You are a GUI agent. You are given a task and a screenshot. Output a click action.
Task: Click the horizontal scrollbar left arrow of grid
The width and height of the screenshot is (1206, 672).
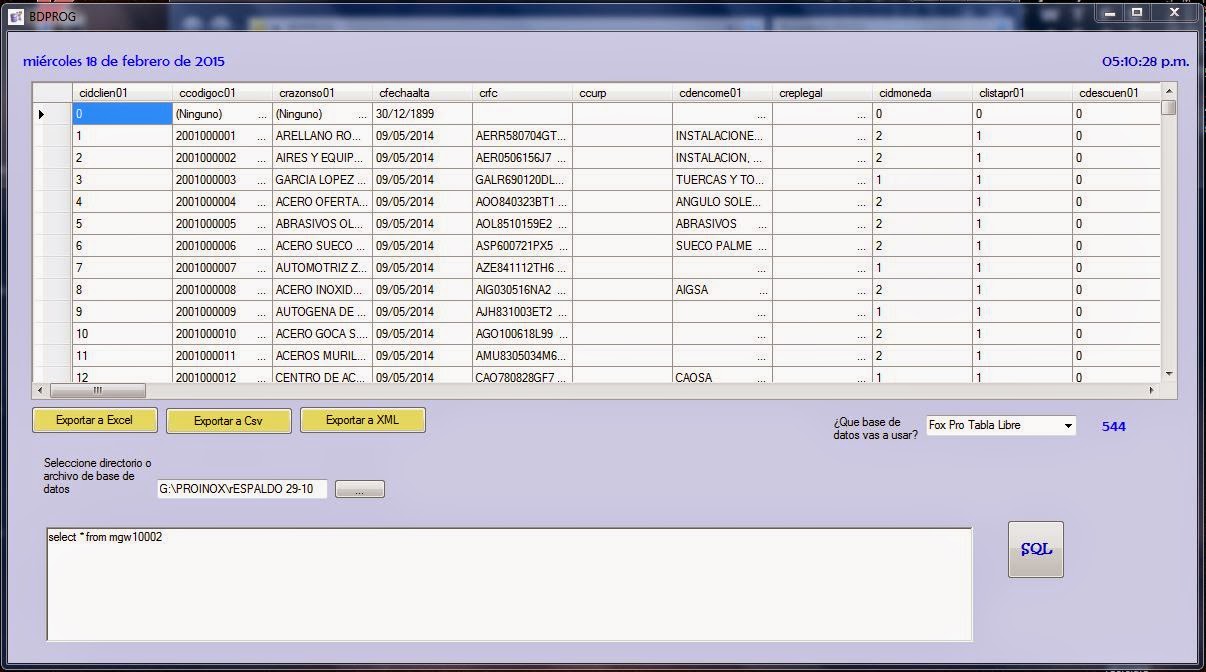[x=41, y=390]
